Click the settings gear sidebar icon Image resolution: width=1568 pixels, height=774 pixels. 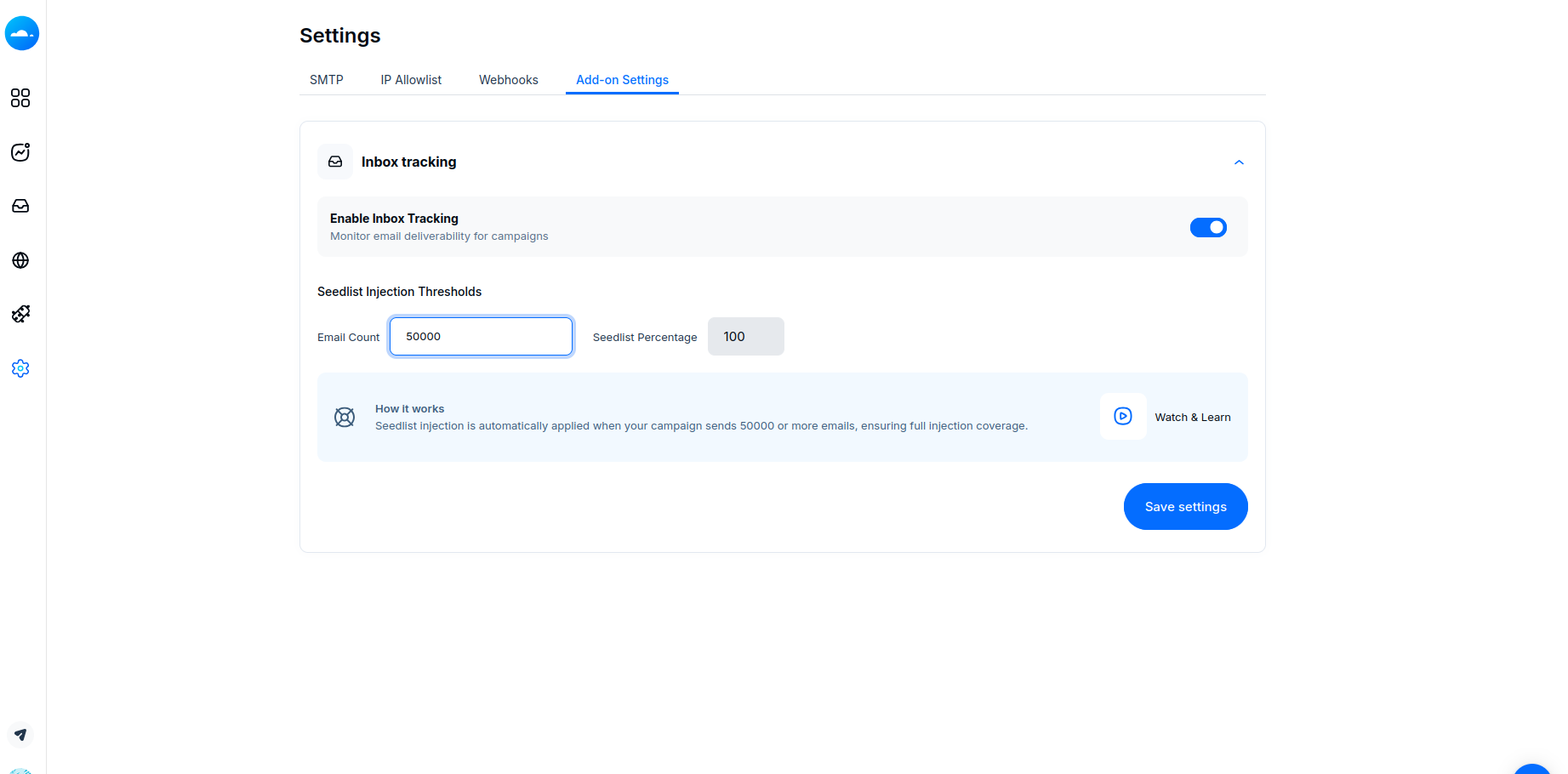pos(20,368)
